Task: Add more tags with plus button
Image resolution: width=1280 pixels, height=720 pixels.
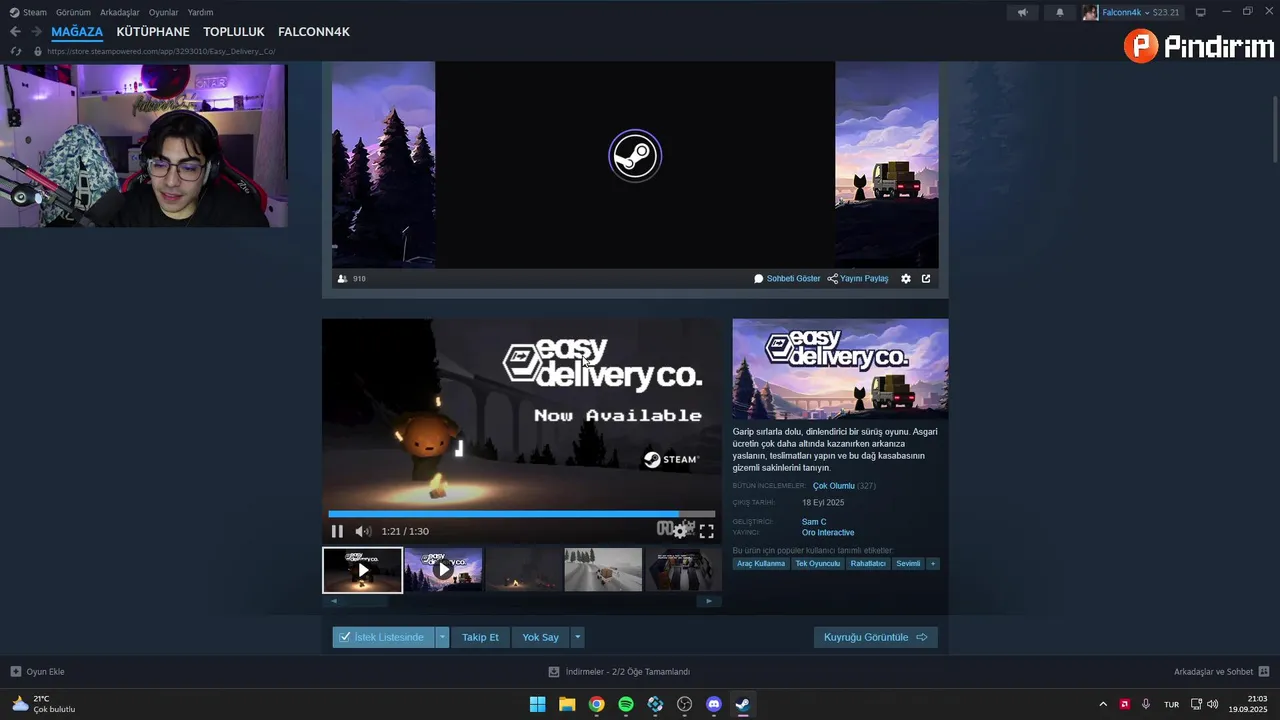Action: (932, 564)
